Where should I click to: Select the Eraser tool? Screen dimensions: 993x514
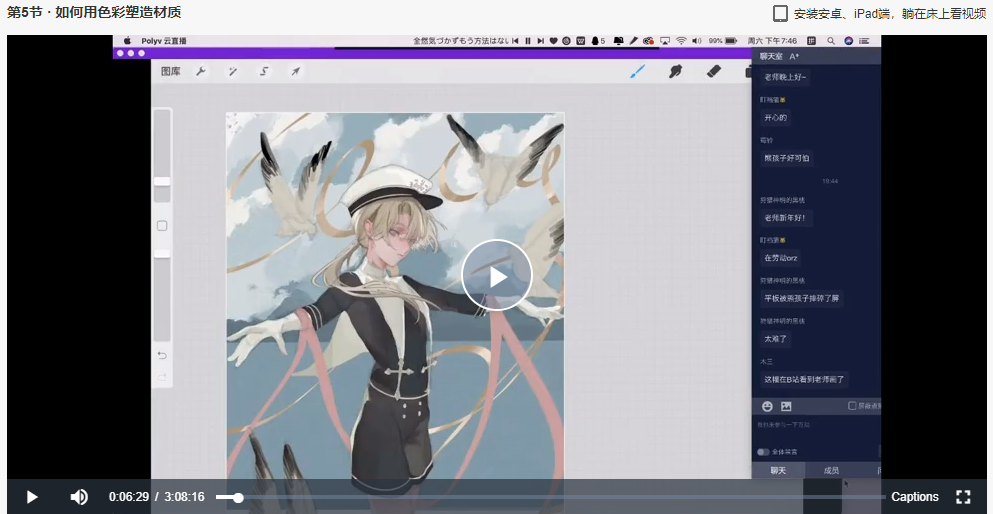(x=714, y=72)
